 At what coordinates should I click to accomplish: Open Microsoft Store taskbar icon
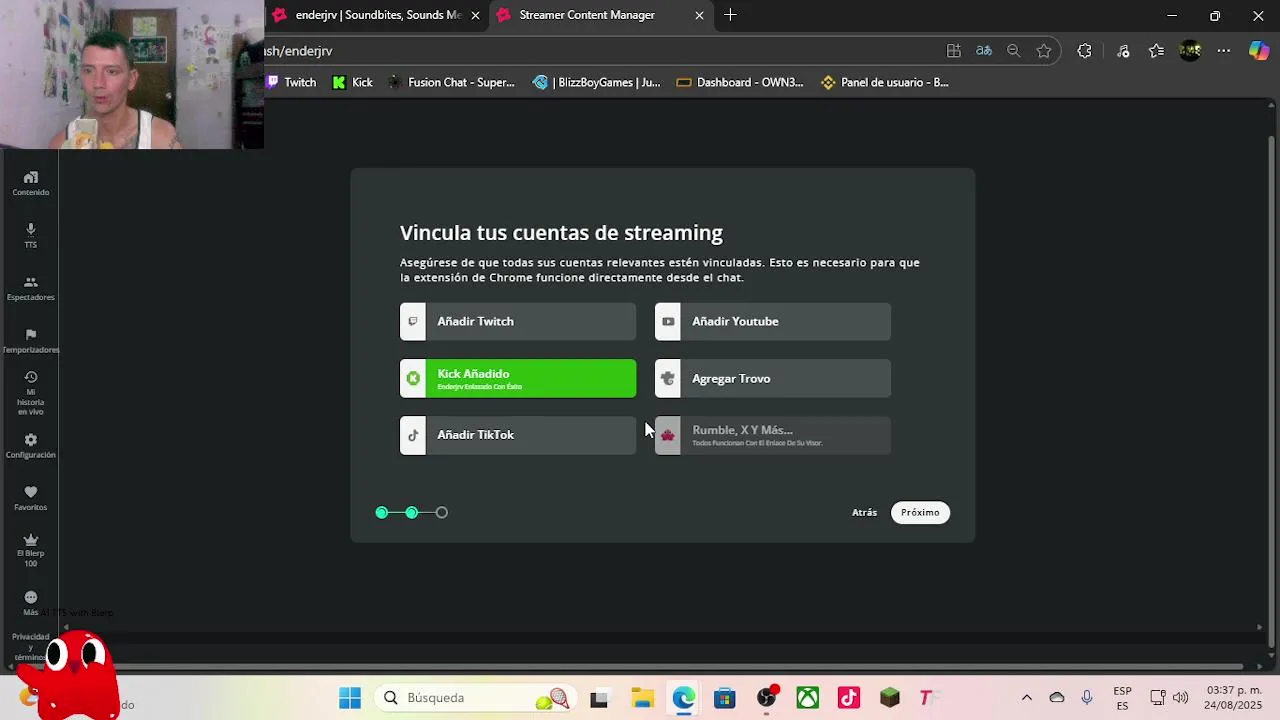click(725, 698)
